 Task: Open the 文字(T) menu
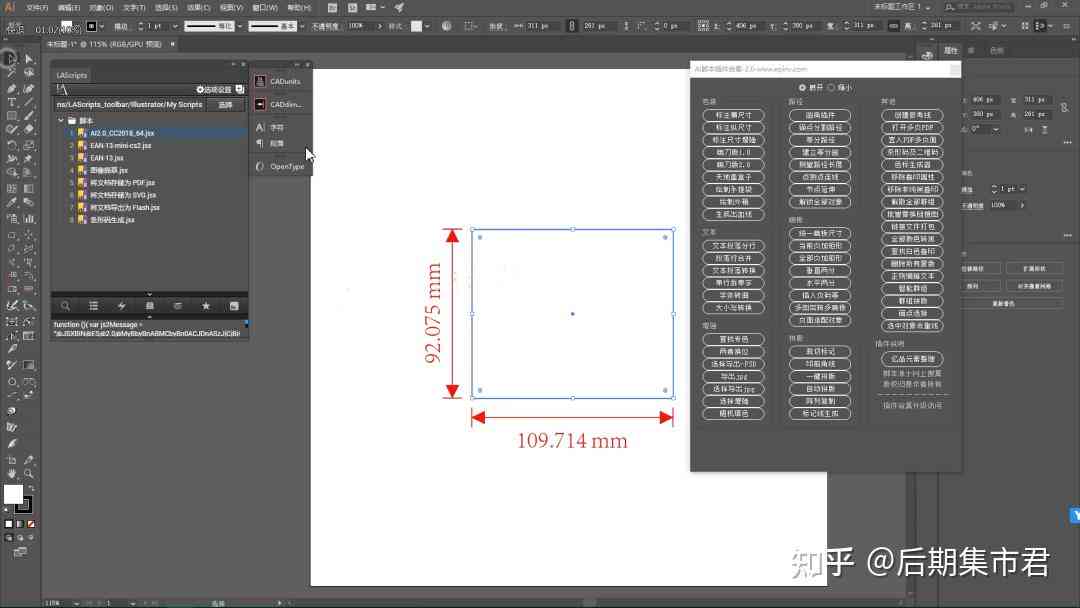point(134,8)
